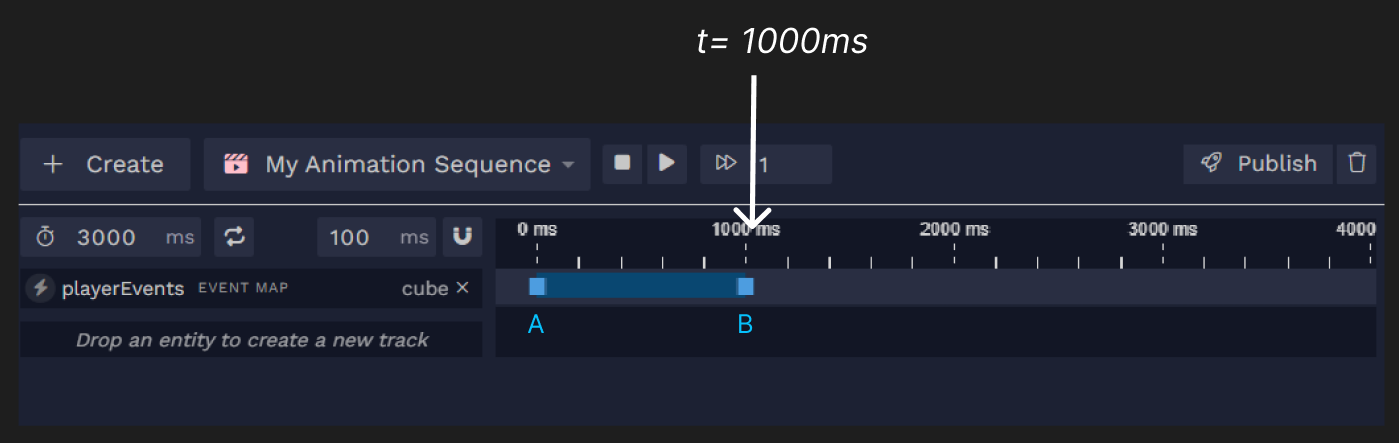This screenshot has width=1399, height=443.
Task: Click the lightning bolt event icon
Action: 40,288
